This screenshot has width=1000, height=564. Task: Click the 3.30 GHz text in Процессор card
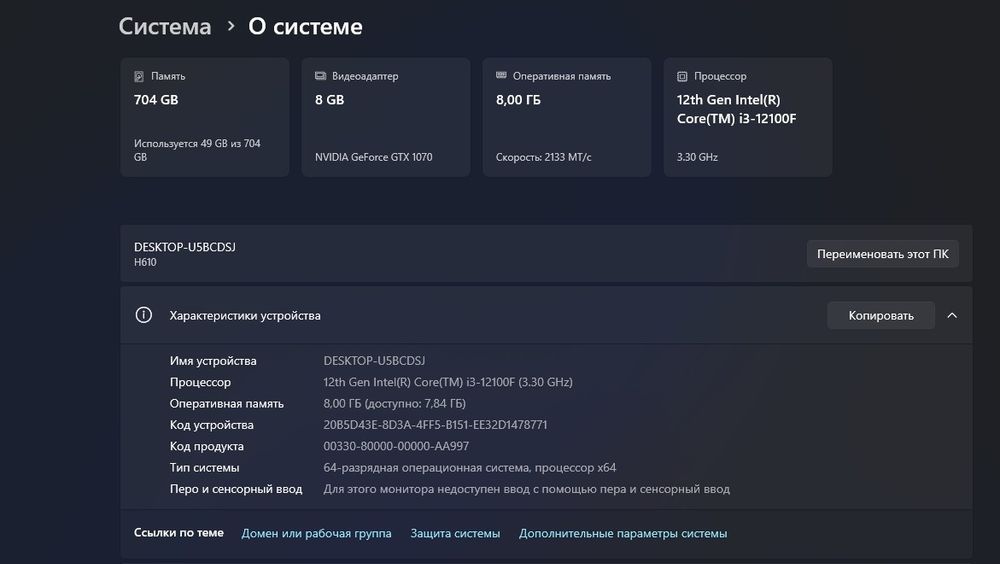697,157
